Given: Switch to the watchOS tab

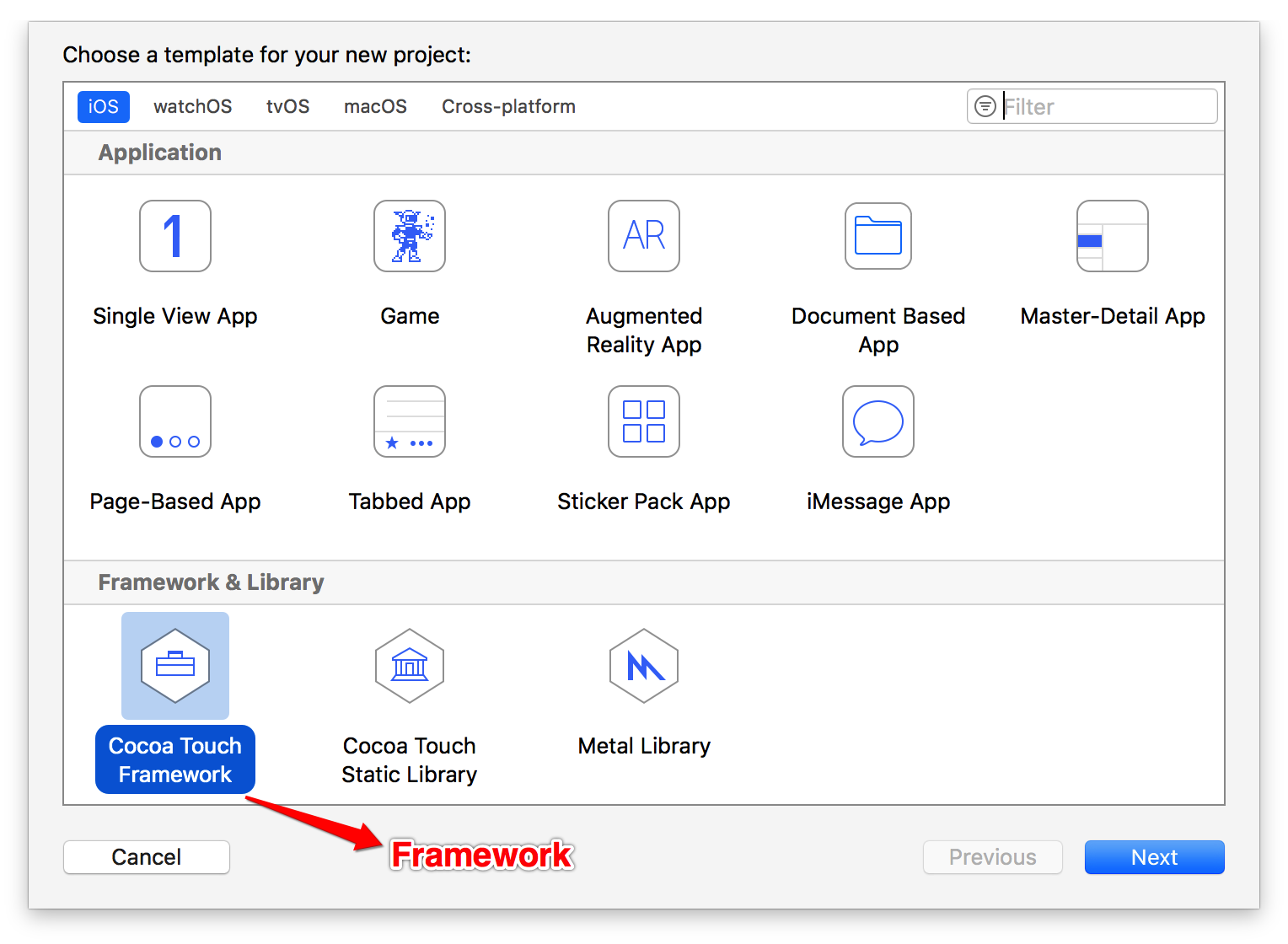Looking at the screenshot, I should point(192,107).
